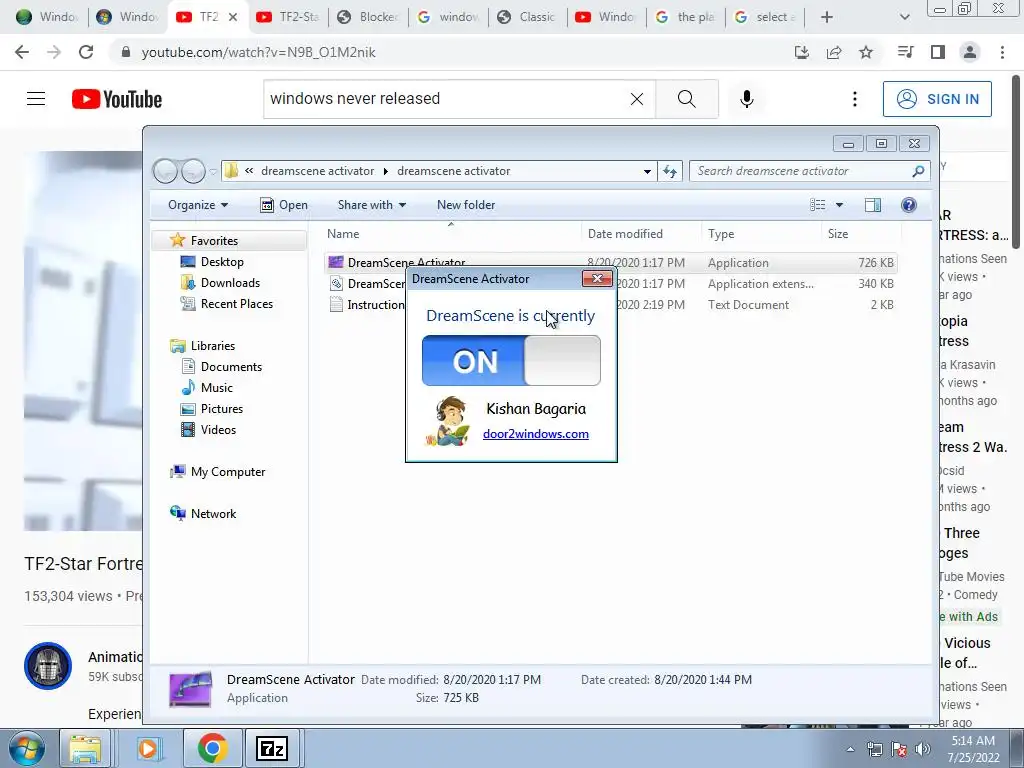Go back in Chrome browser
This screenshot has width=1024, height=768.
click(x=22, y=52)
